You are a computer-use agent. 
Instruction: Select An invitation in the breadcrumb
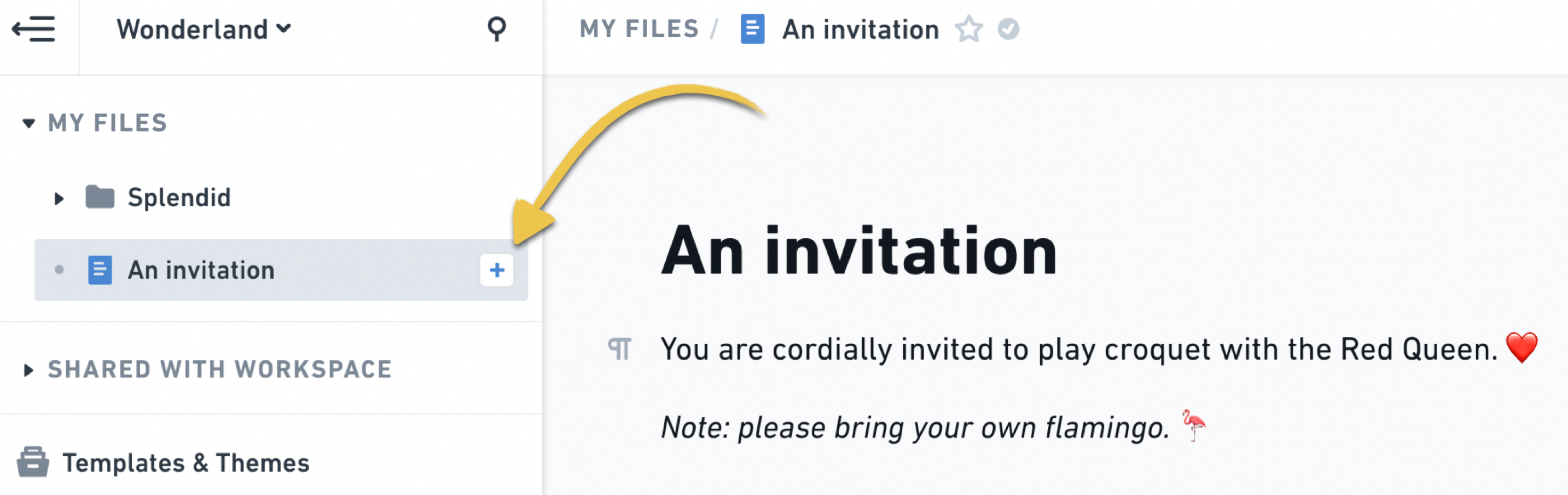pos(860,28)
